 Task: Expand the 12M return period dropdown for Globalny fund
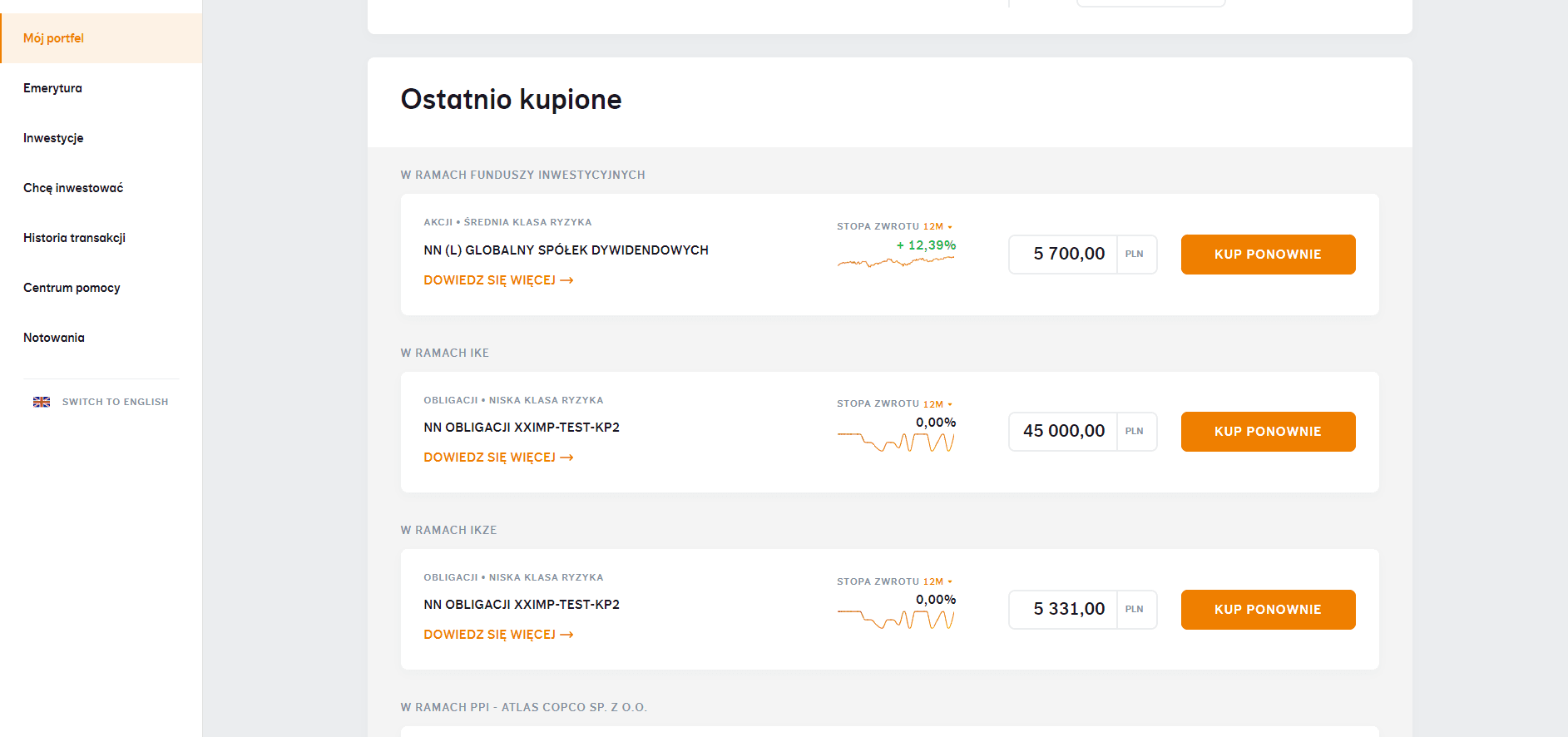tap(937, 226)
